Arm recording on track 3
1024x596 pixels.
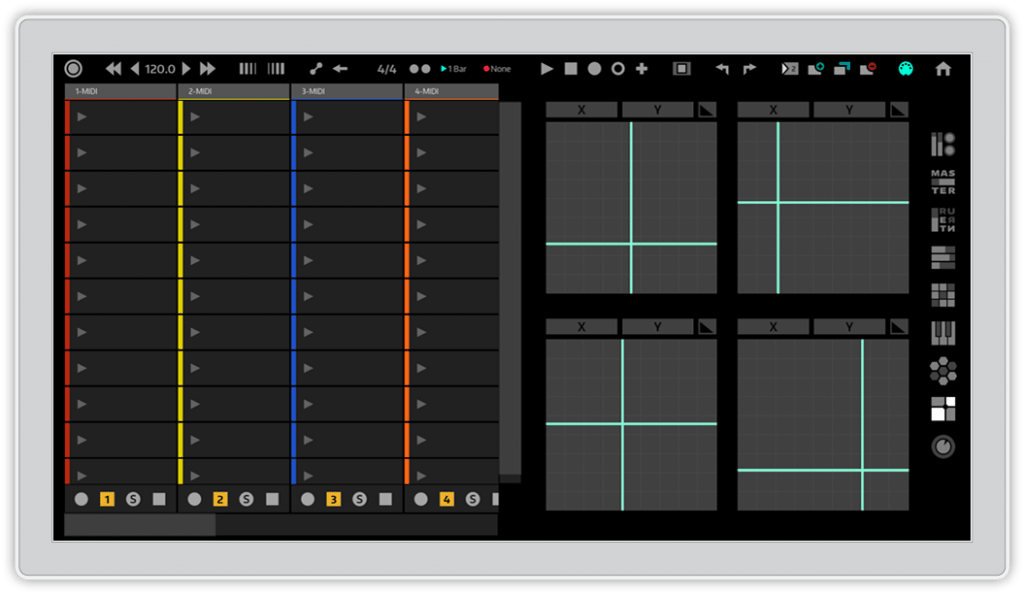(307, 499)
